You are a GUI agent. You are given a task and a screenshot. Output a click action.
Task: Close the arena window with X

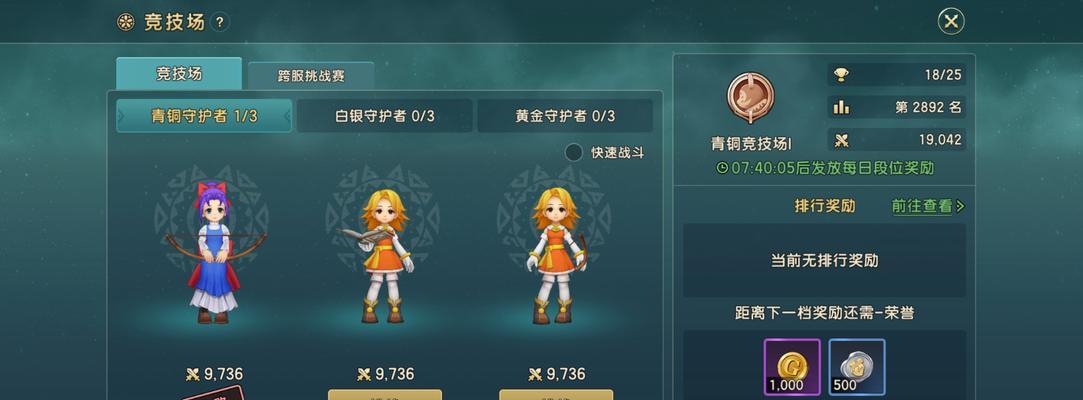tap(951, 21)
